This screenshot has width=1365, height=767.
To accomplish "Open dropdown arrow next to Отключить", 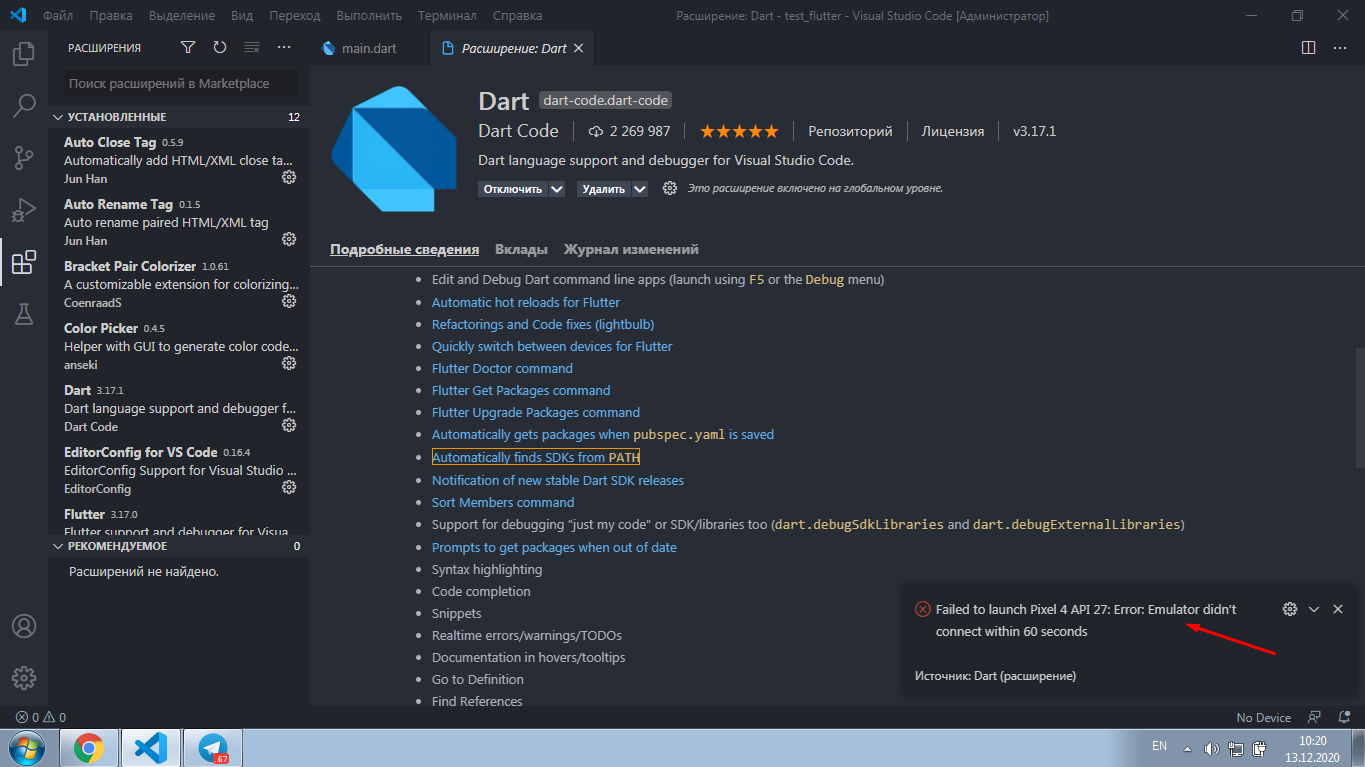I will pyautogui.click(x=557, y=189).
